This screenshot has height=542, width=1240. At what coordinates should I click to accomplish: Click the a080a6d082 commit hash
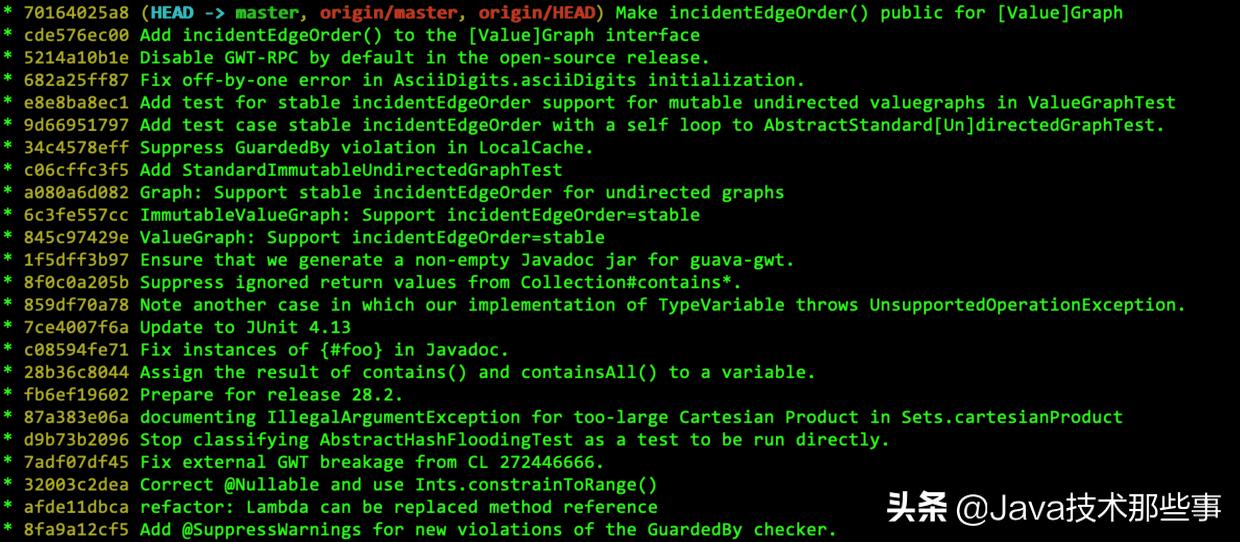(x=76, y=193)
